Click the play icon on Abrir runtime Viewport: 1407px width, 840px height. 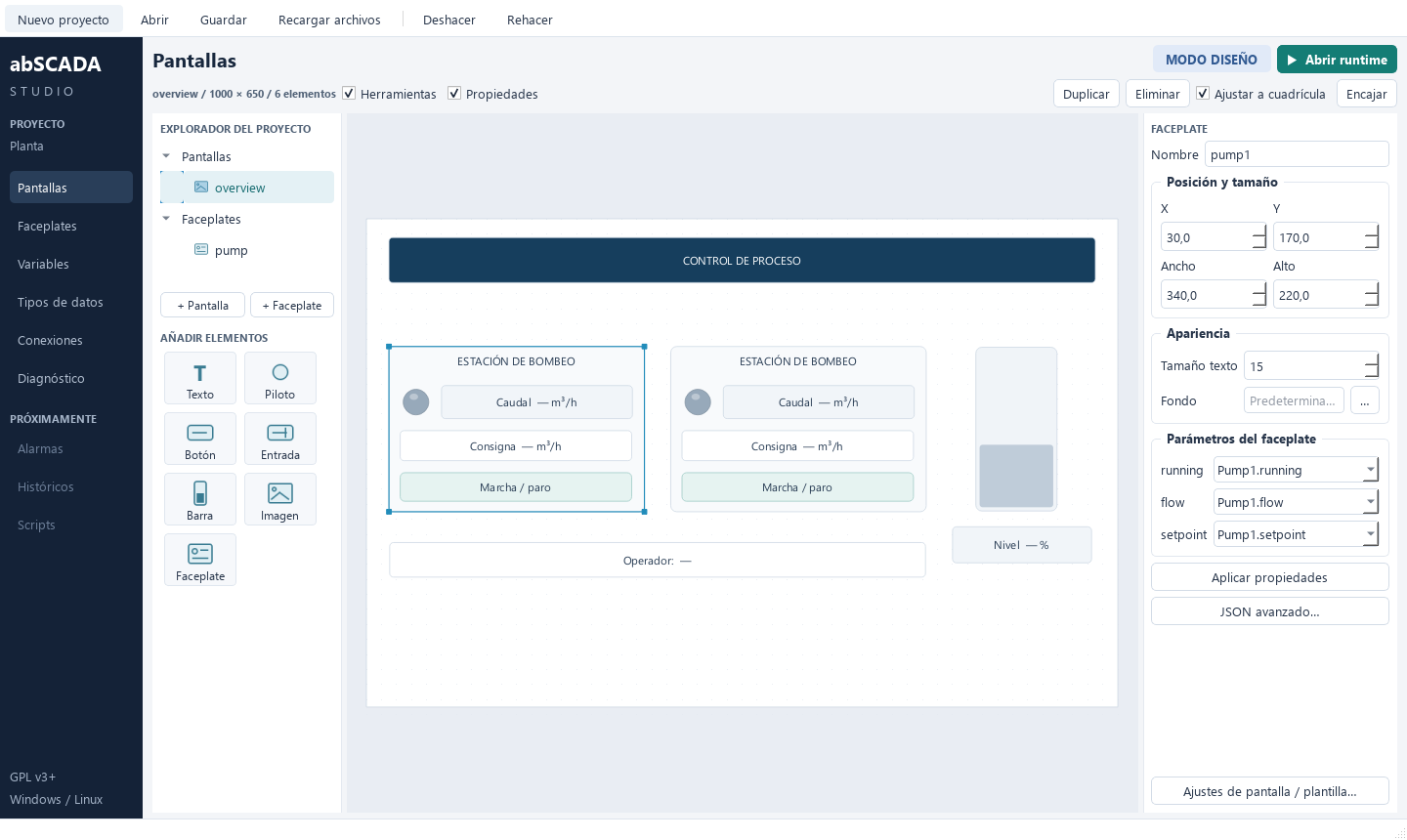(x=1292, y=60)
